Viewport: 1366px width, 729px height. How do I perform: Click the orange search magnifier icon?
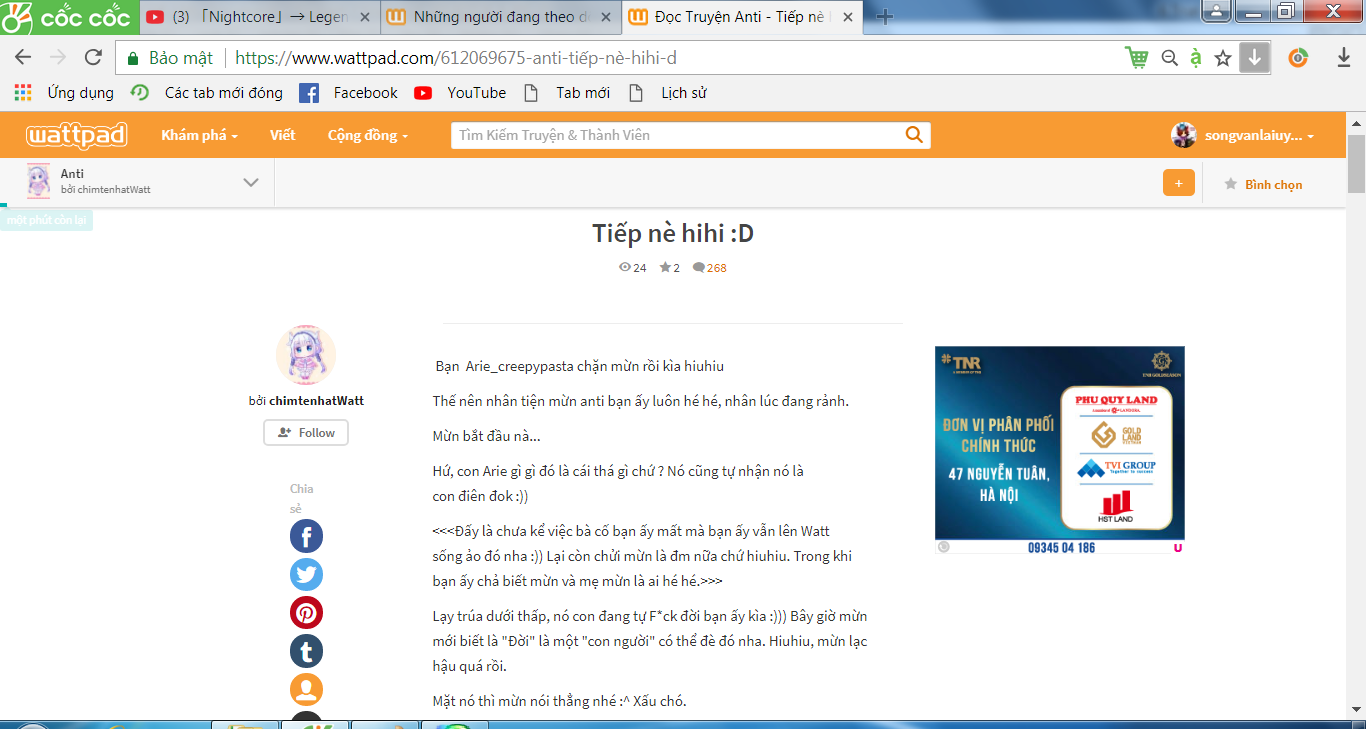[914, 135]
